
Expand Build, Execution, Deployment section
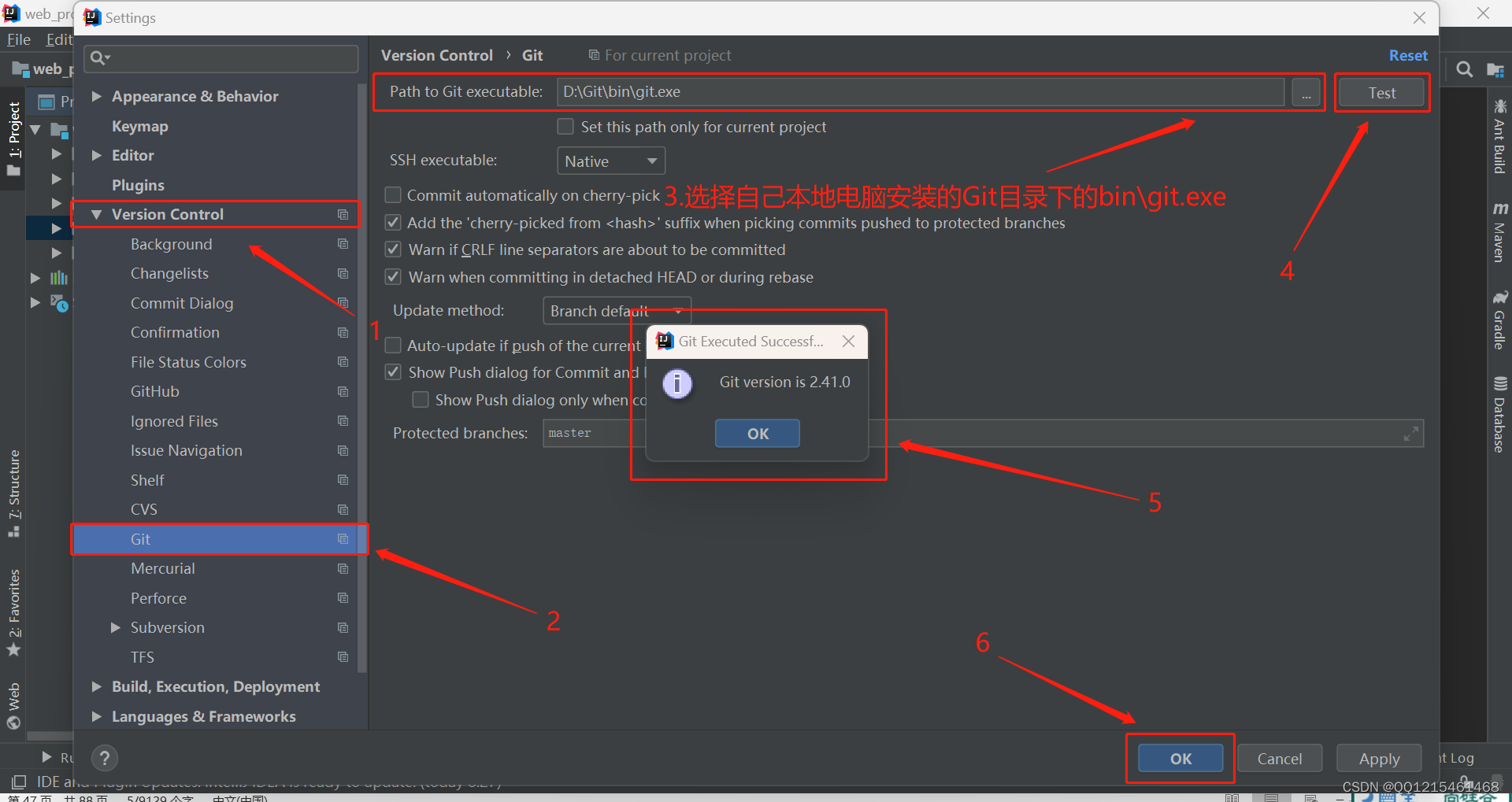tap(97, 686)
